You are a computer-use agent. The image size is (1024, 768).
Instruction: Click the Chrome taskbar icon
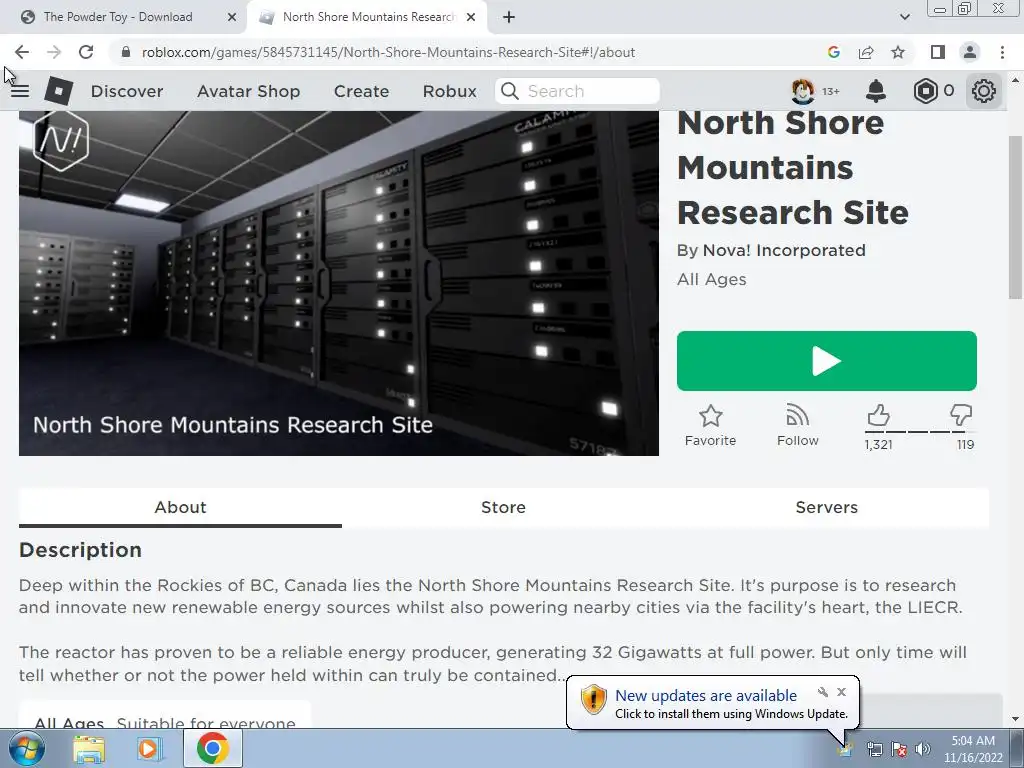pos(212,748)
